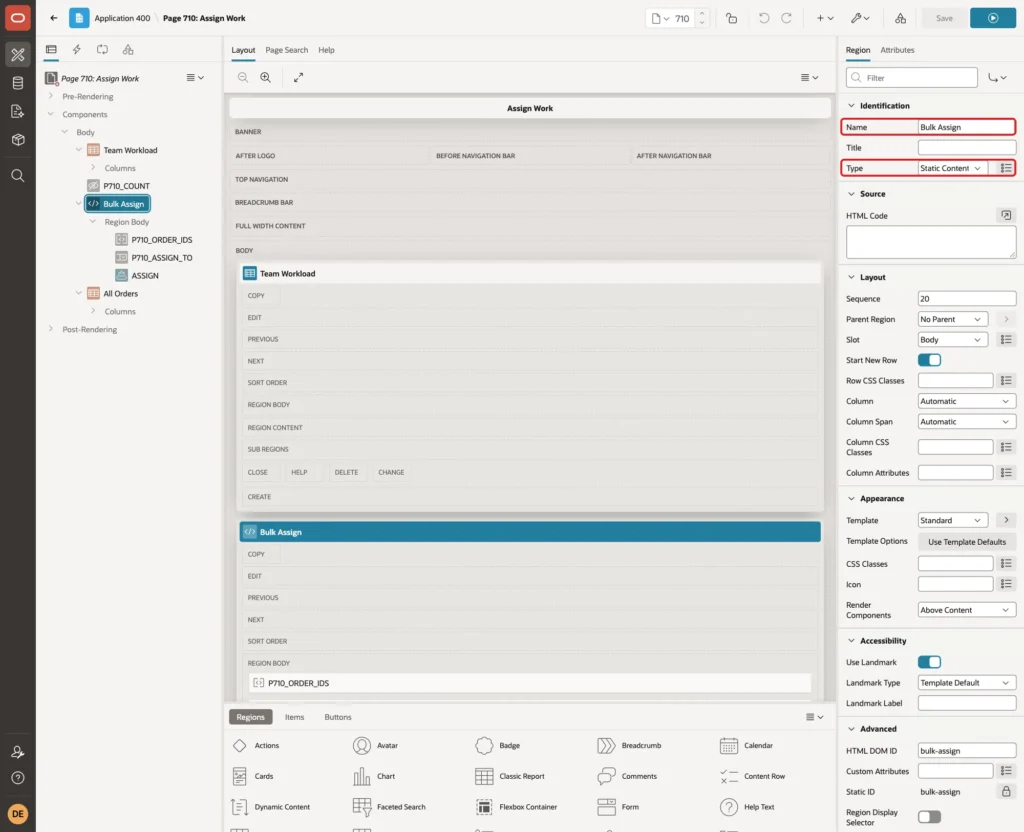Expand the Pre-Rendering tree node

(51, 96)
